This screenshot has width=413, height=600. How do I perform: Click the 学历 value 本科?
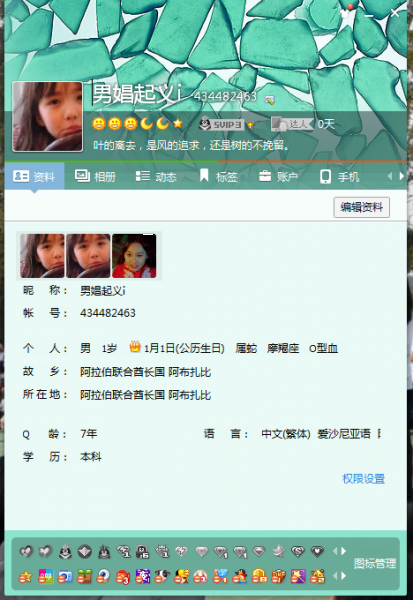pyautogui.click(x=91, y=457)
